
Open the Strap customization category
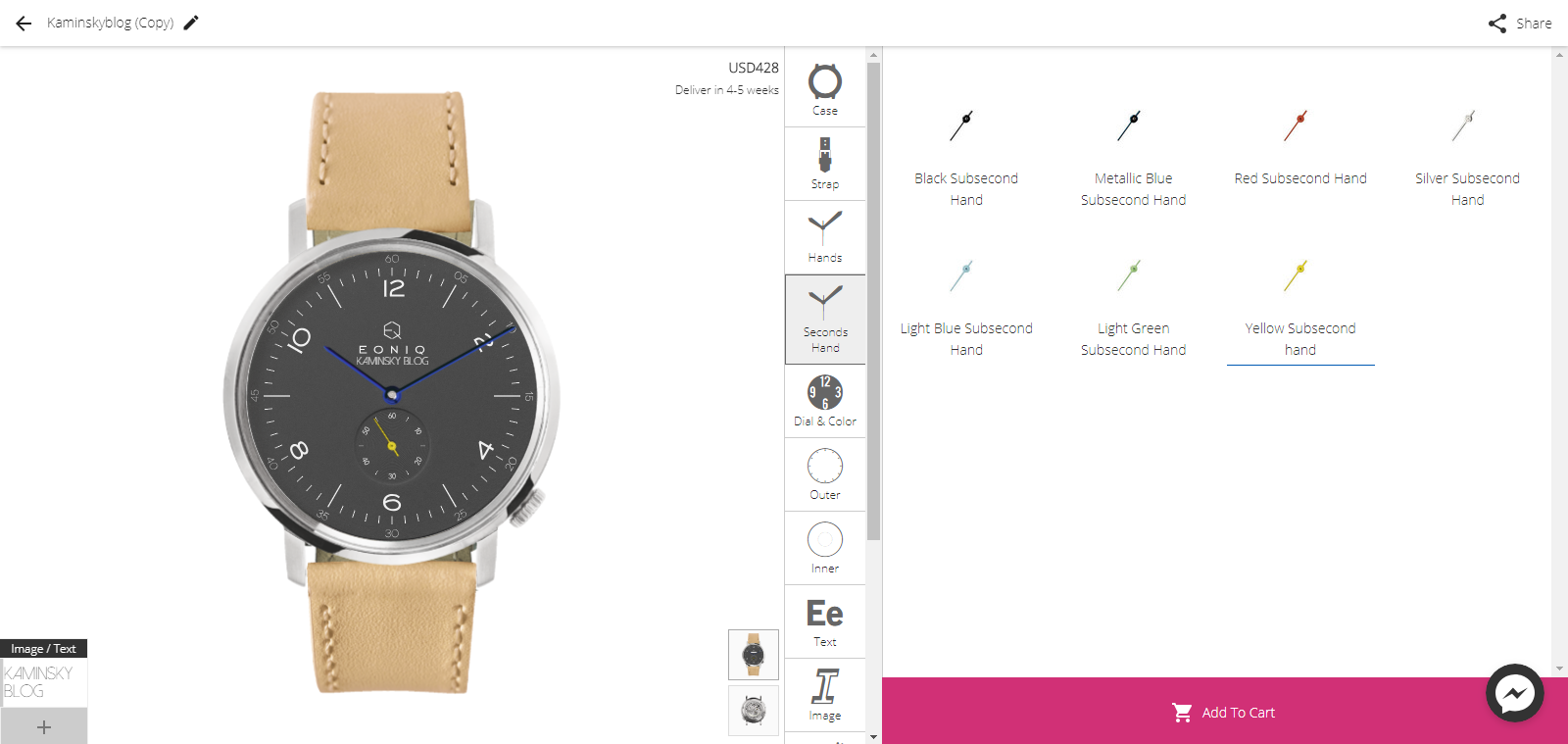[825, 164]
